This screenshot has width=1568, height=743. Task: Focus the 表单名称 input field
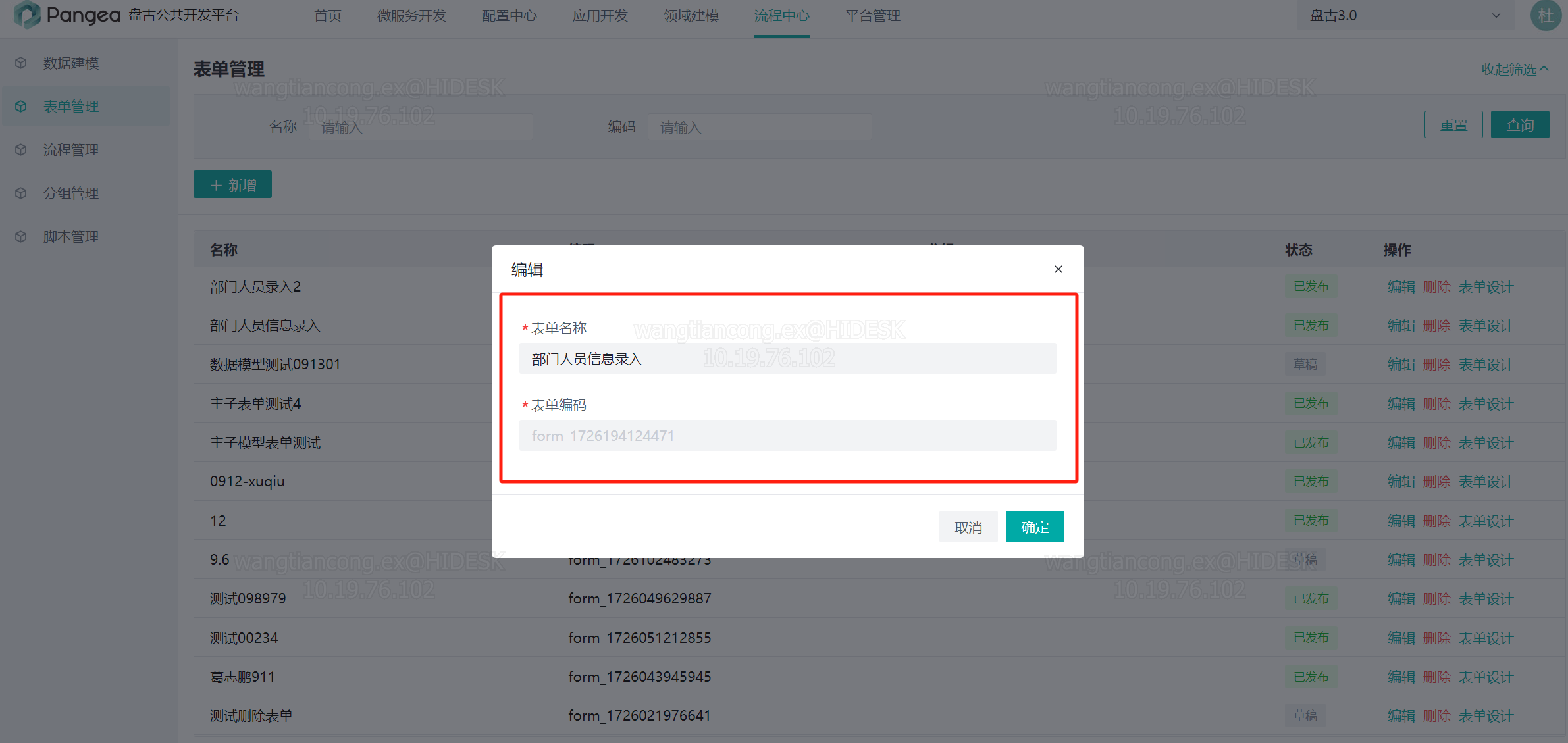point(787,359)
